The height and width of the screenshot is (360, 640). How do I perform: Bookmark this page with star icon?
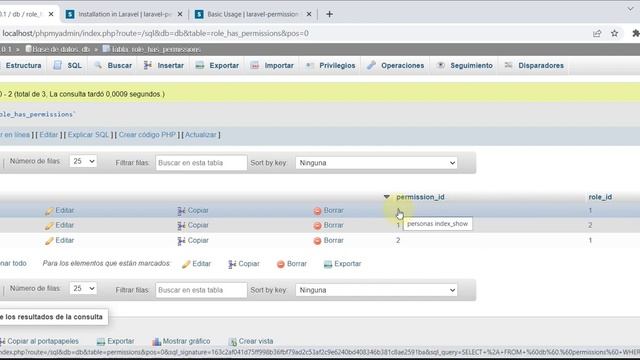tap(615, 33)
